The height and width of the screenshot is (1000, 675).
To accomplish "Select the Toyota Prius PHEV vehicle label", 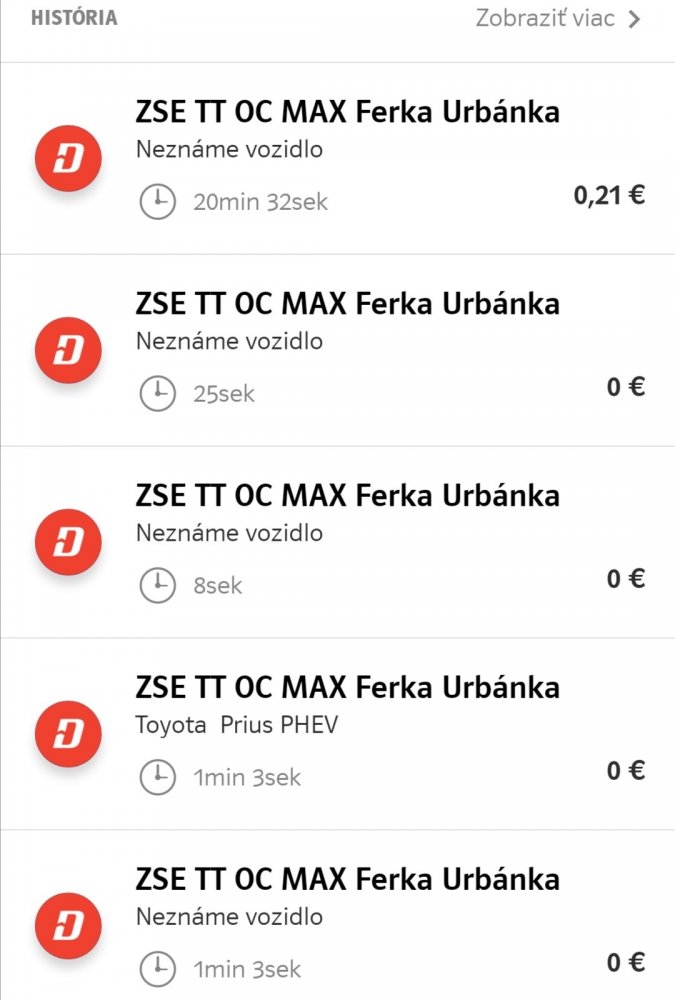I will coord(237,725).
